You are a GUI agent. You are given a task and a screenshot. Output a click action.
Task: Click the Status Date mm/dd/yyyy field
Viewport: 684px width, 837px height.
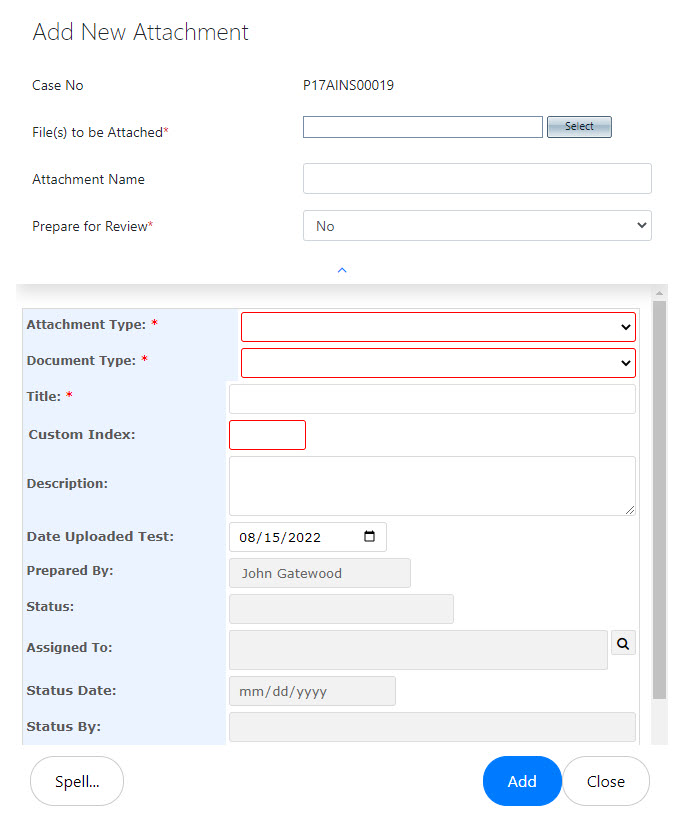tap(312, 691)
